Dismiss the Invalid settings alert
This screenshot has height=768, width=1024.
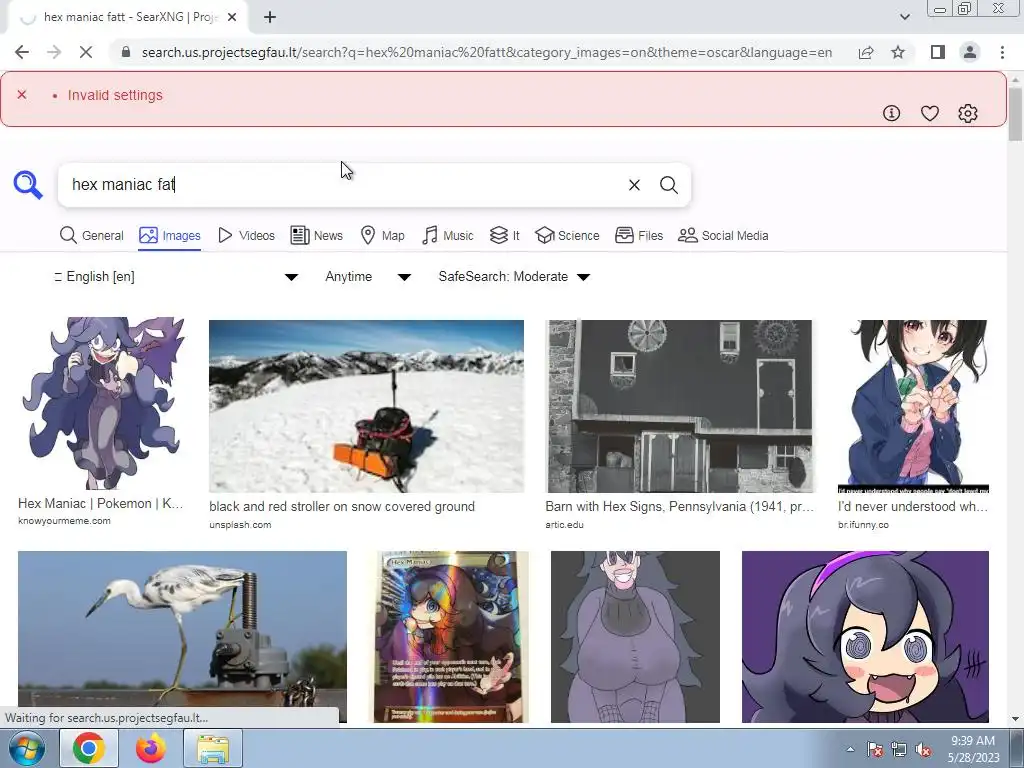pyautogui.click(x=22, y=95)
